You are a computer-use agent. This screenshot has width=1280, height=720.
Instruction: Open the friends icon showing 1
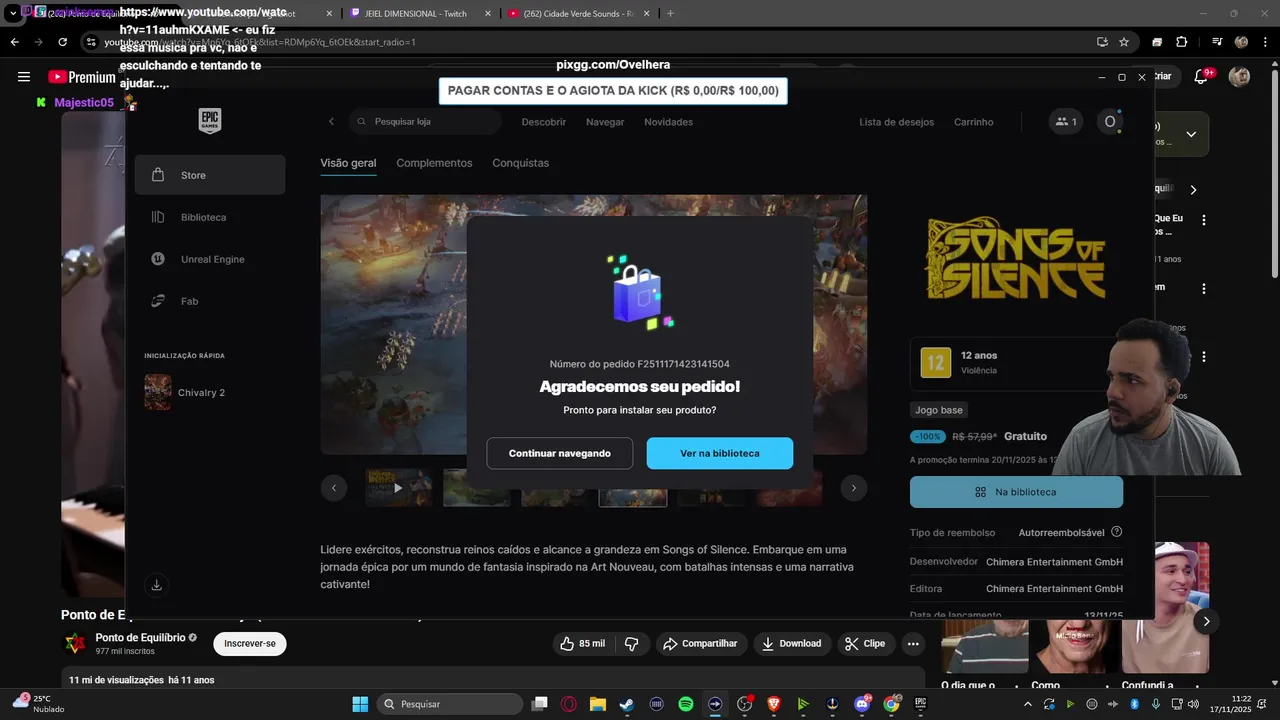(1065, 122)
